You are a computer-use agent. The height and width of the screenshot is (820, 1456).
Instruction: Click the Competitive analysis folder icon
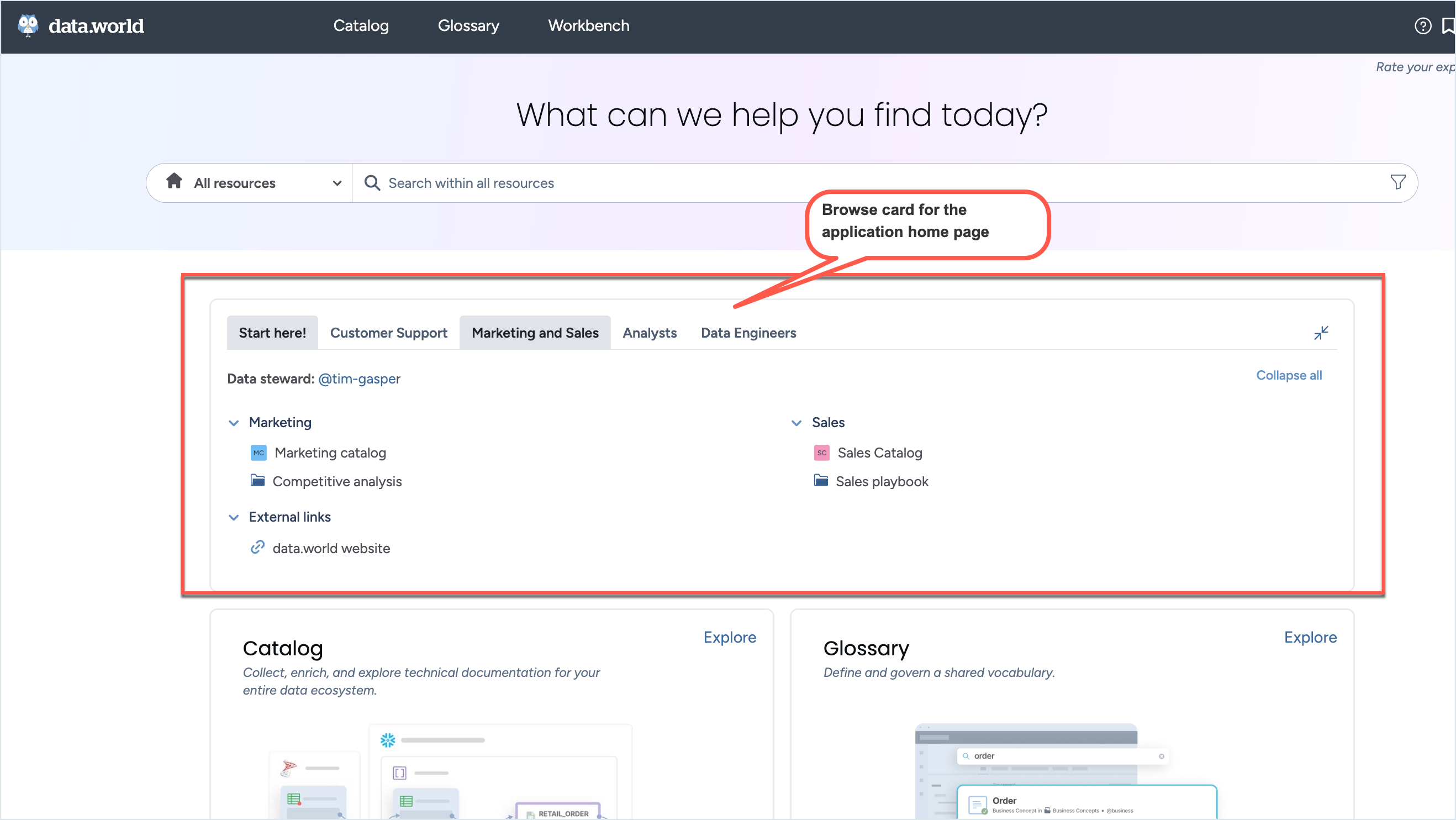[258, 481]
